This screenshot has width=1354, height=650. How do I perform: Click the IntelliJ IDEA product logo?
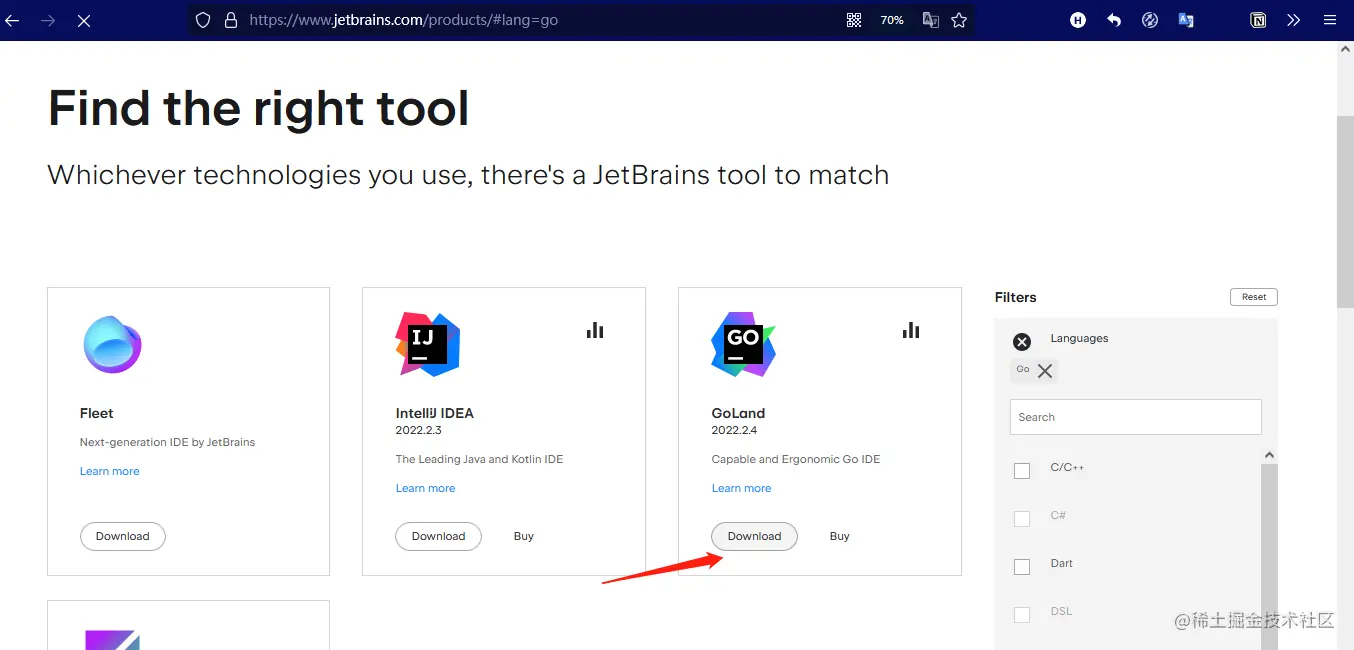pos(428,344)
